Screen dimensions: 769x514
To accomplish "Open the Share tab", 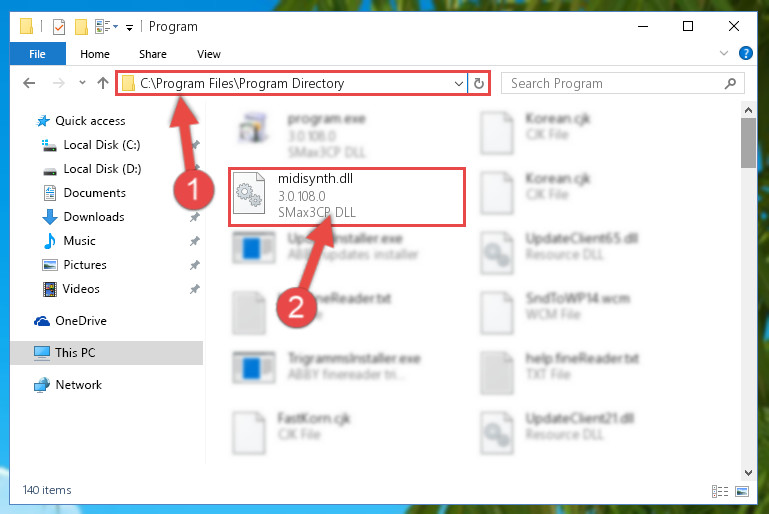I will pyautogui.click(x=153, y=54).
